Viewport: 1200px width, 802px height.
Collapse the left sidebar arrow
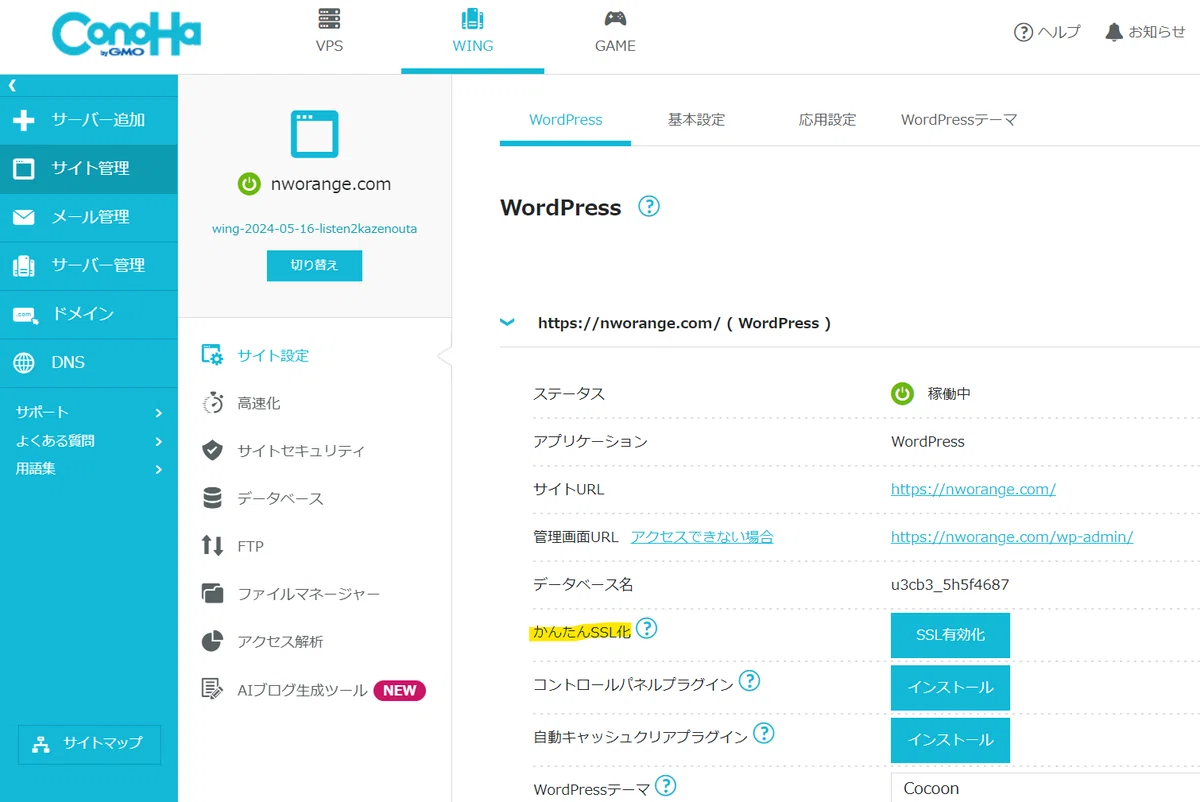click(x=12, y=85)
